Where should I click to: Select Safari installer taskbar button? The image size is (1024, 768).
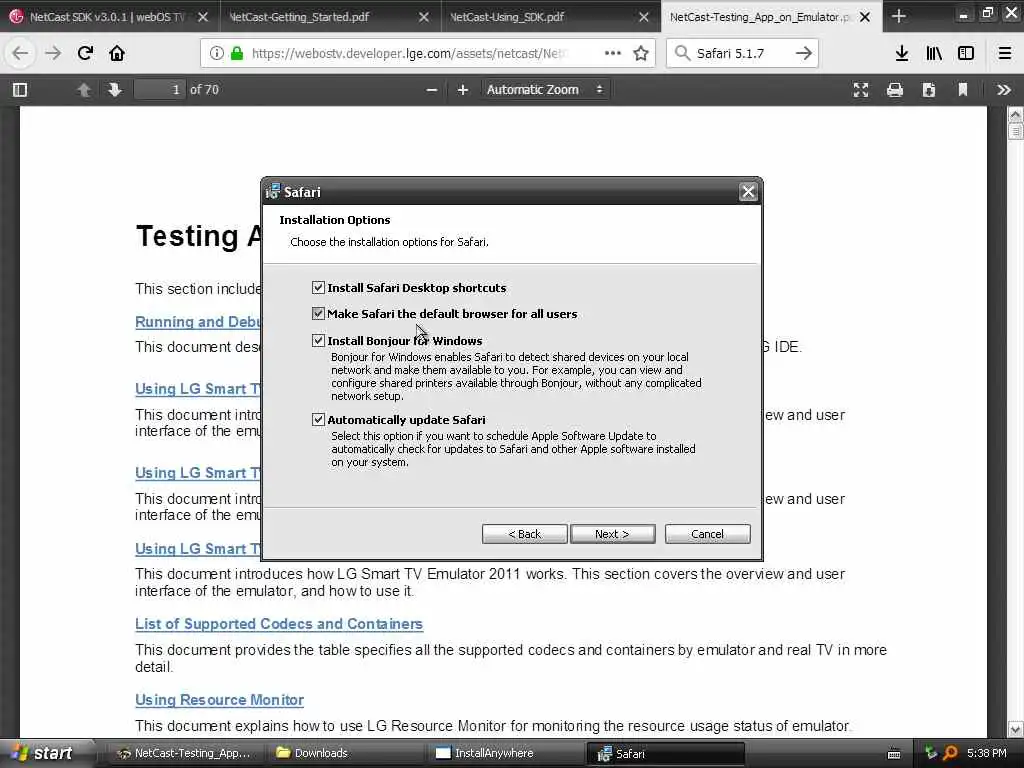[666, 753]
